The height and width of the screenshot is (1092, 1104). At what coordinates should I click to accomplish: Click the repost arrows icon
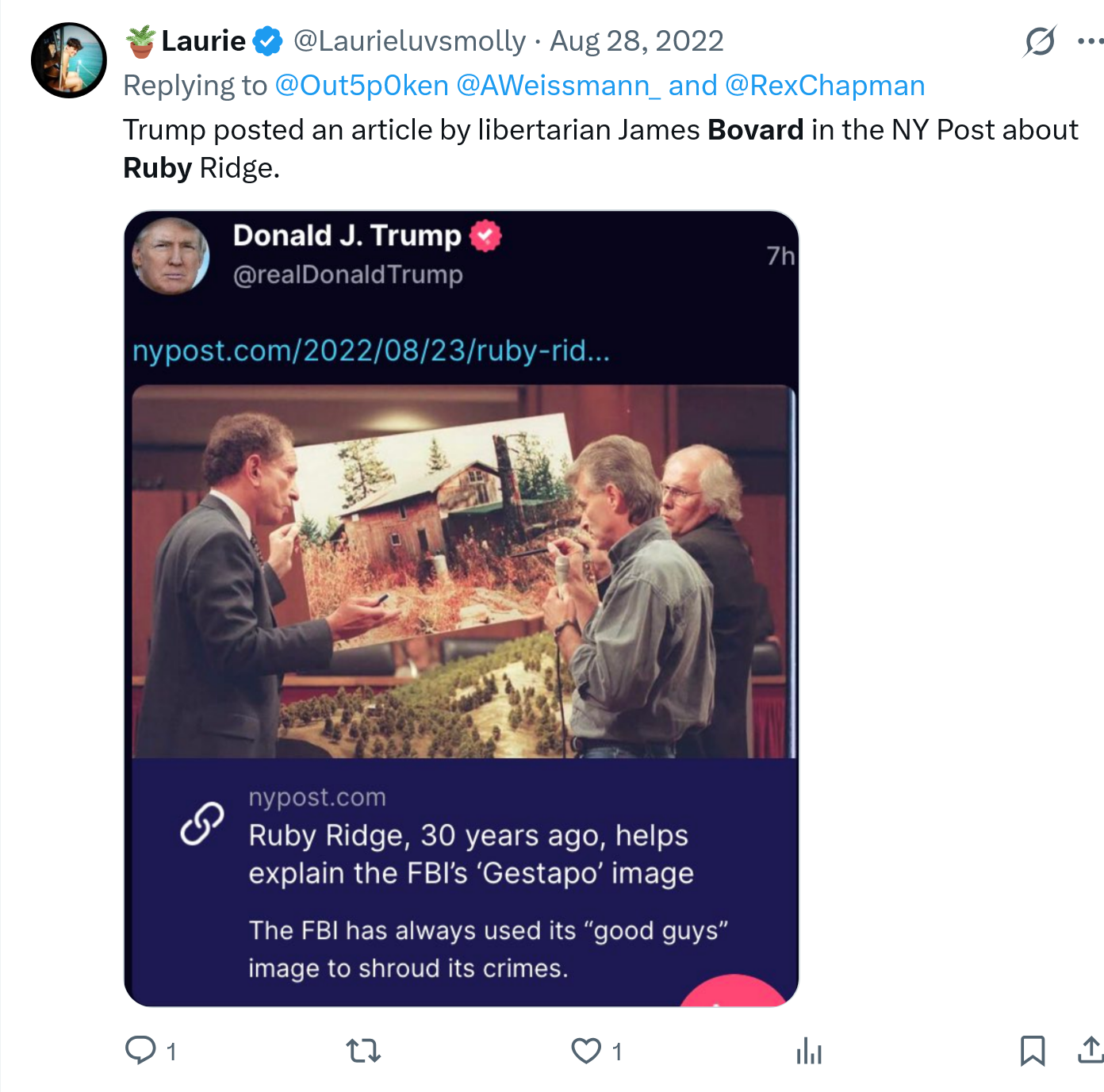pyautogui.click(x=363, y=1051)
